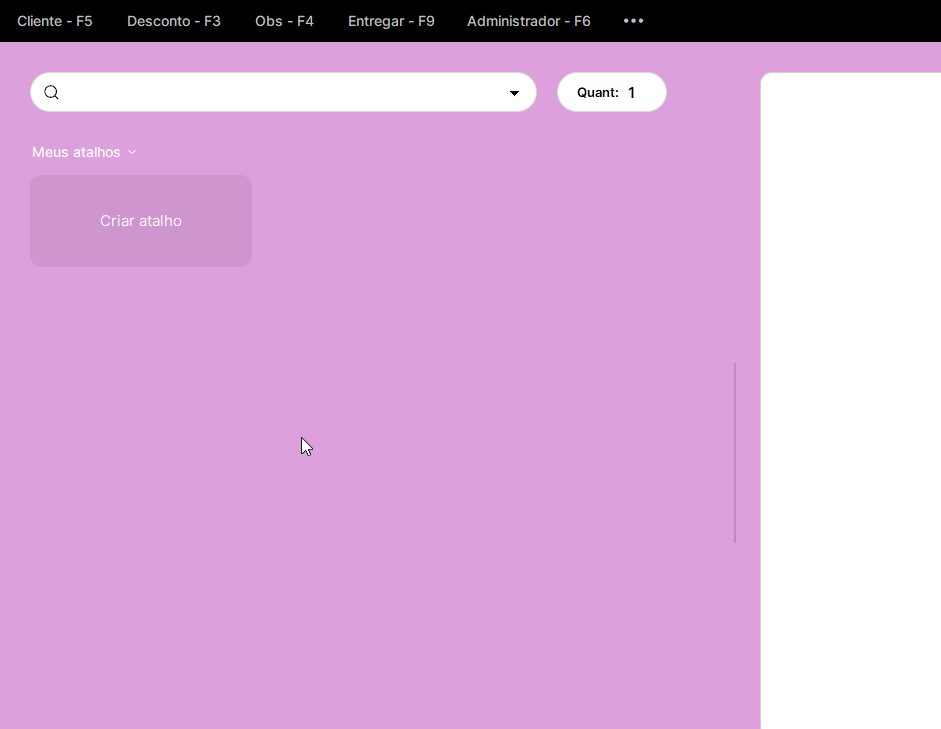Open the Cliente - F5 menu item
This screenshot has height=729, width=941.
[x=55, y=21]
